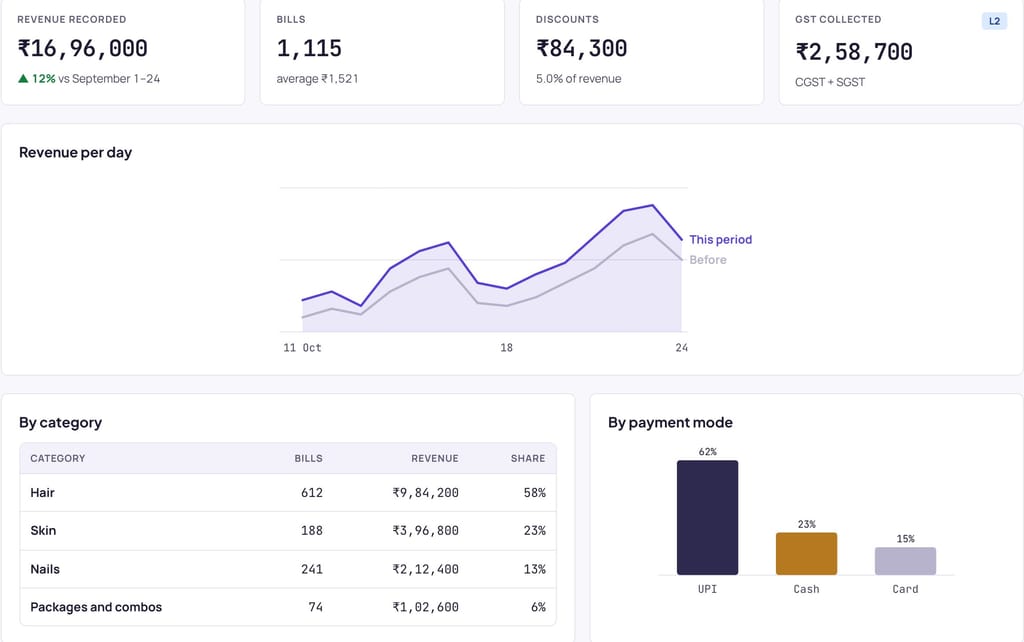The width and height of the screenshot is (1024, 642).
Task: Select the Card bar in payment chart
Action: pyautogui.click(x=905, y=561)
